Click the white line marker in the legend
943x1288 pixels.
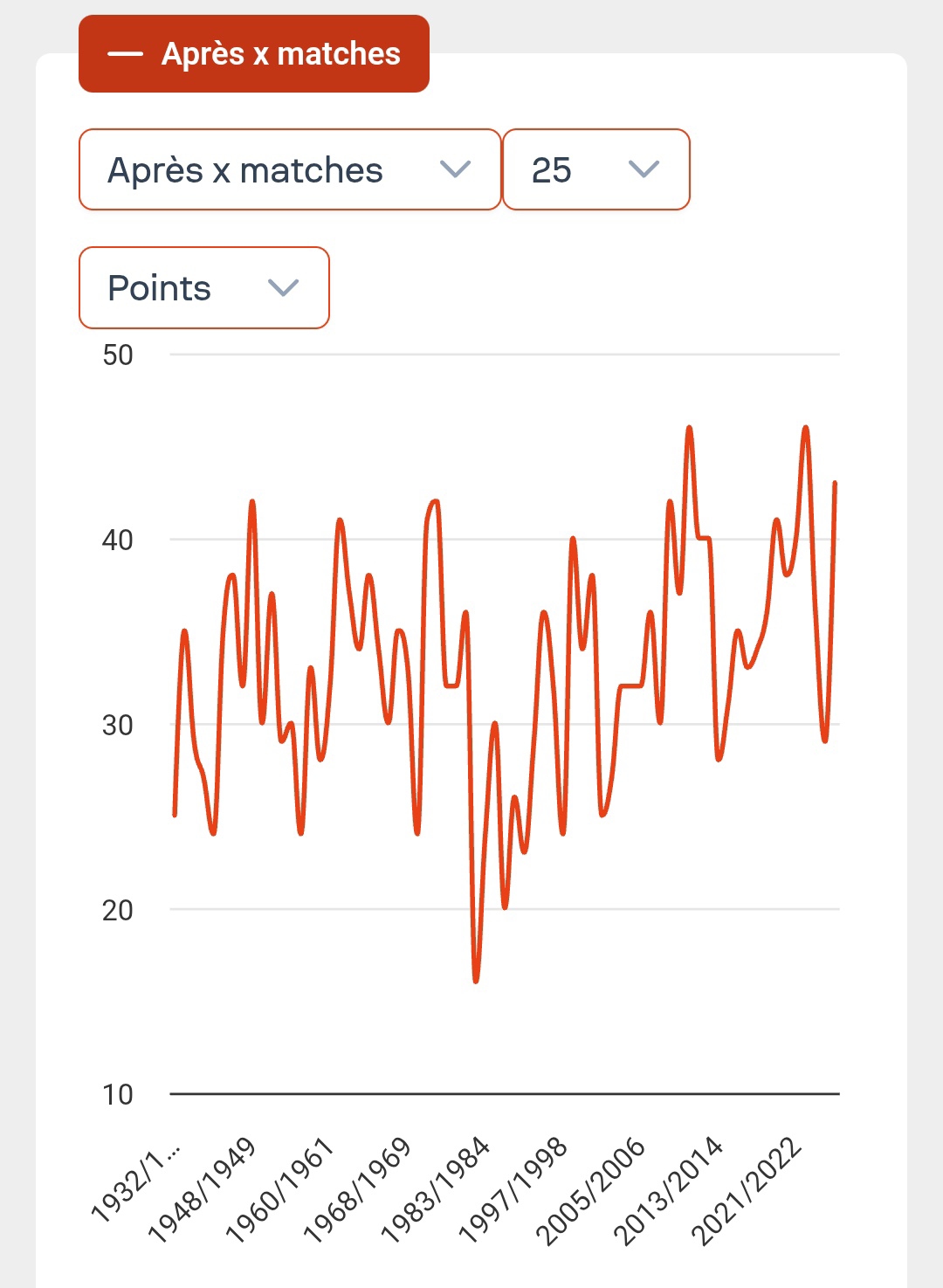[x=125, y=54]
